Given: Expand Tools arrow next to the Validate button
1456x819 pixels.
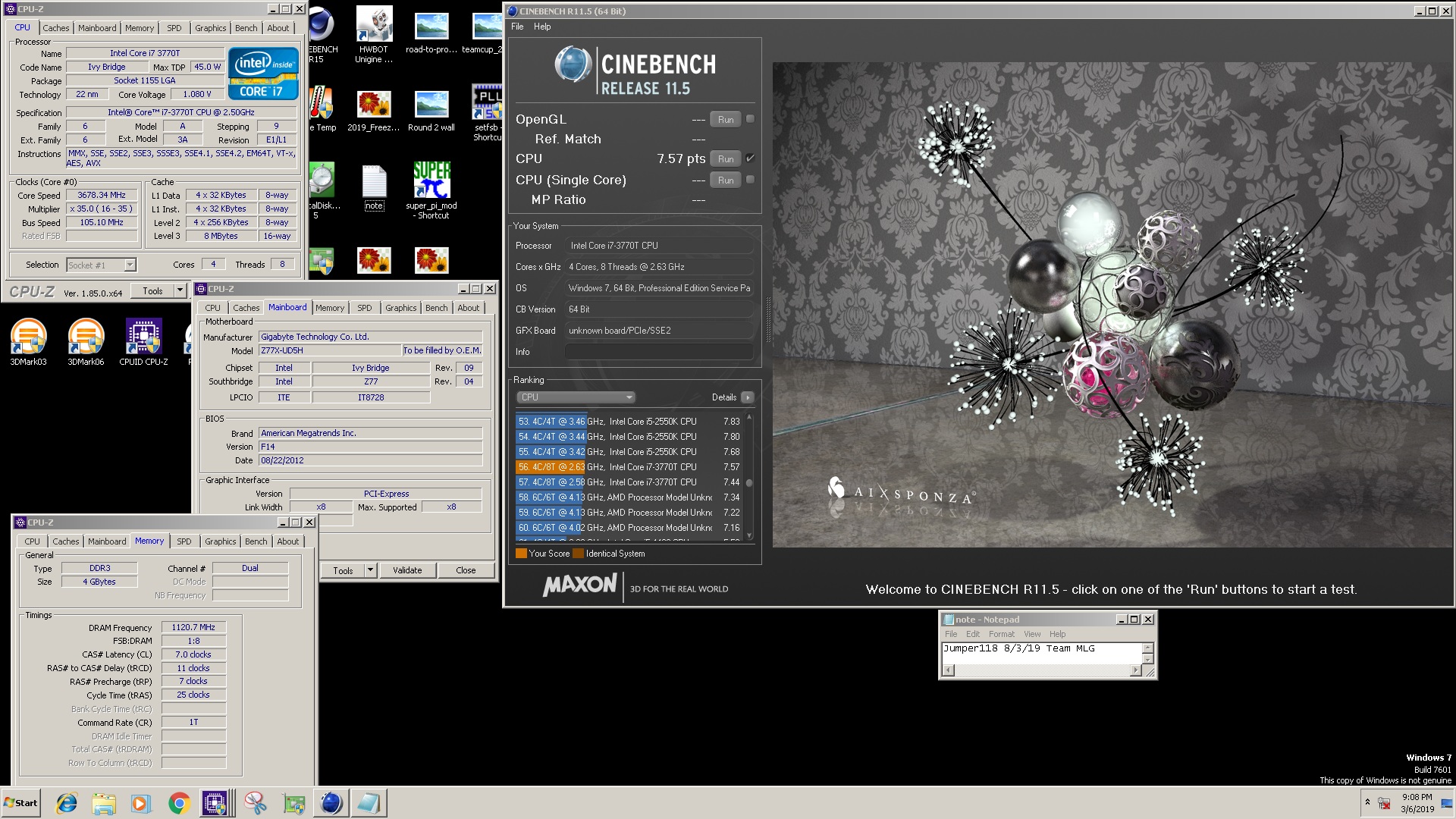Looking at the screenshot, I should coord(370,570).
